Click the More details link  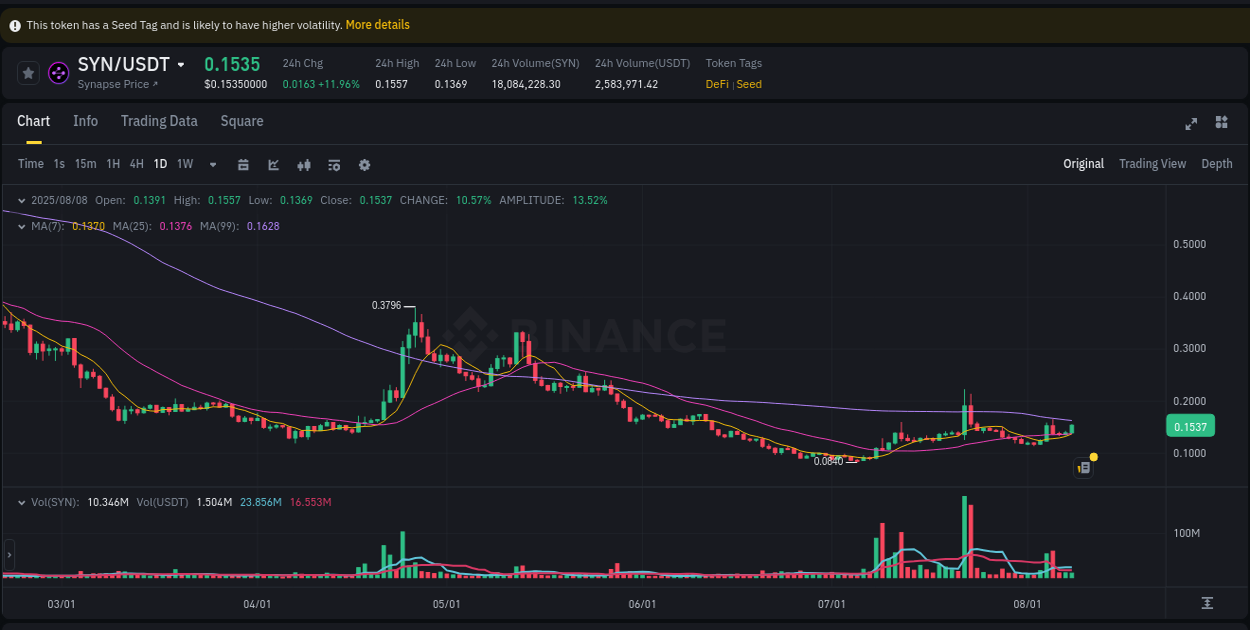coord(377,24)
